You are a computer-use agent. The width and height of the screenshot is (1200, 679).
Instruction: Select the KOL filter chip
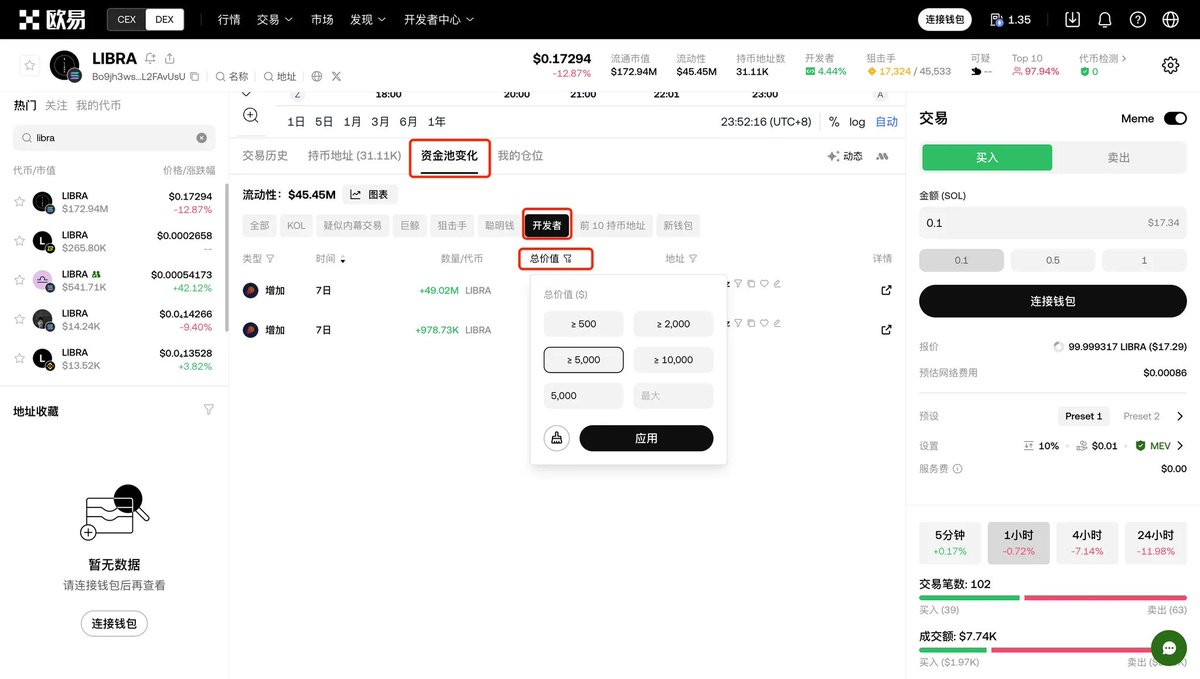coord(296,226)
